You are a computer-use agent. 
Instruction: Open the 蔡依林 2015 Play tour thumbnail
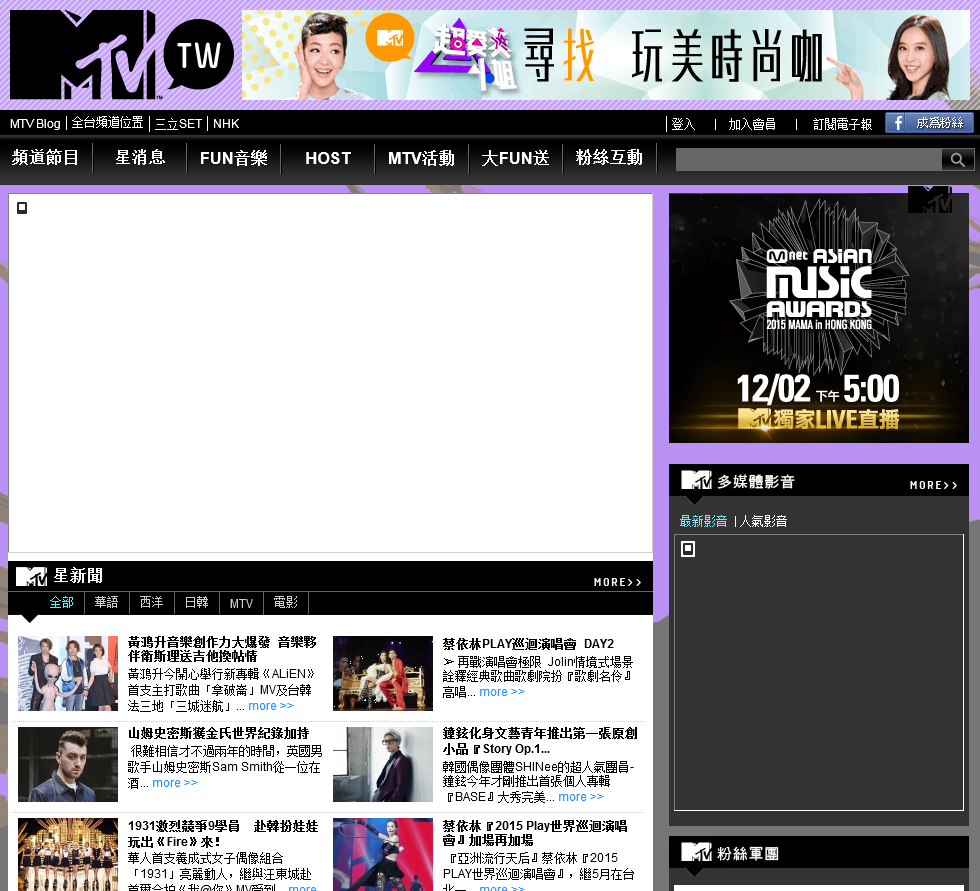(382, 854)
